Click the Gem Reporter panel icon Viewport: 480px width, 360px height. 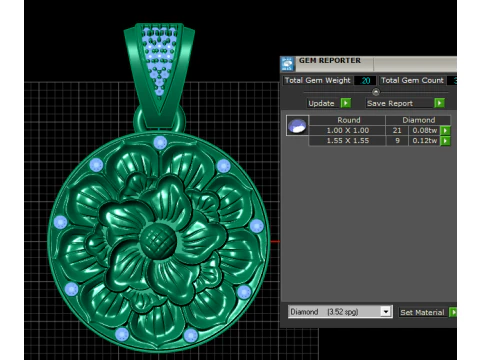click(x=287, y=63)
